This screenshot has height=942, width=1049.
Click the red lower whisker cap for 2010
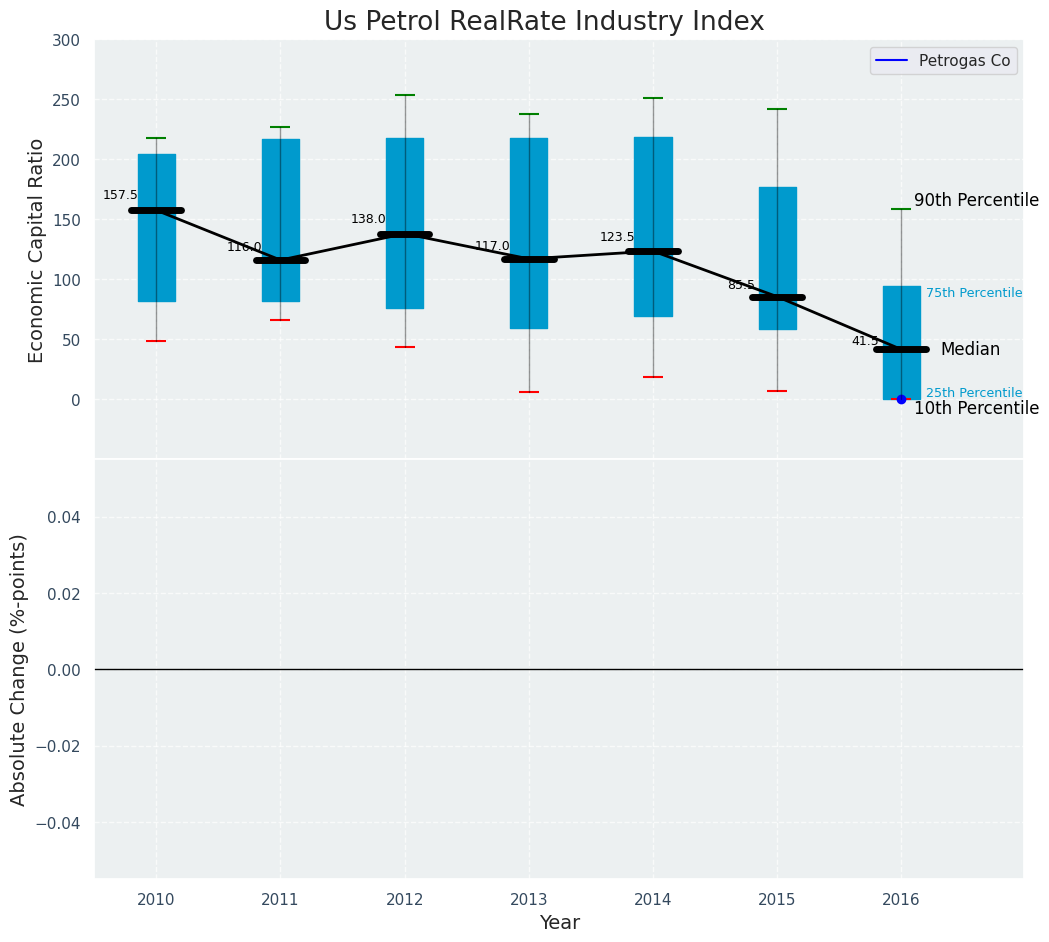[x=156, y=341]
